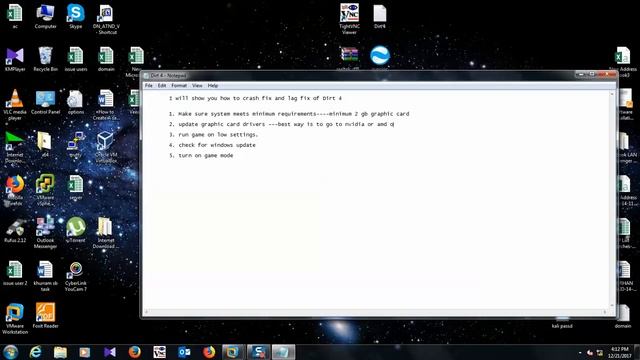Click the Notepad vertical scrollbar

pos(611,199)
